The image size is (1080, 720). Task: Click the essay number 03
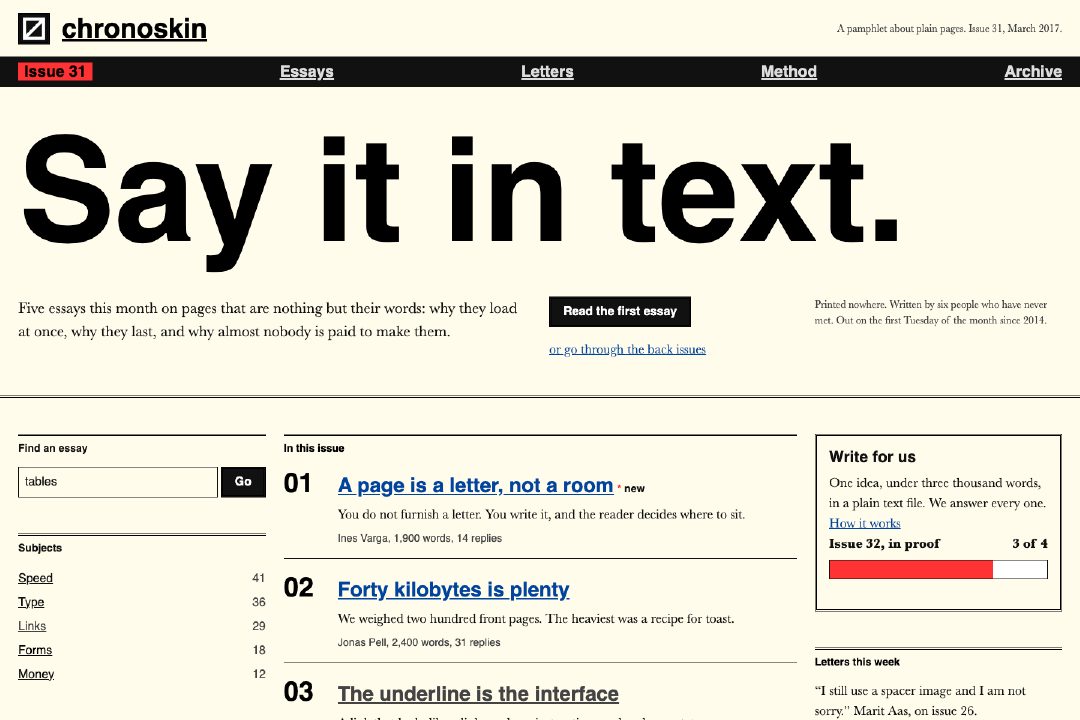[298, 692]
